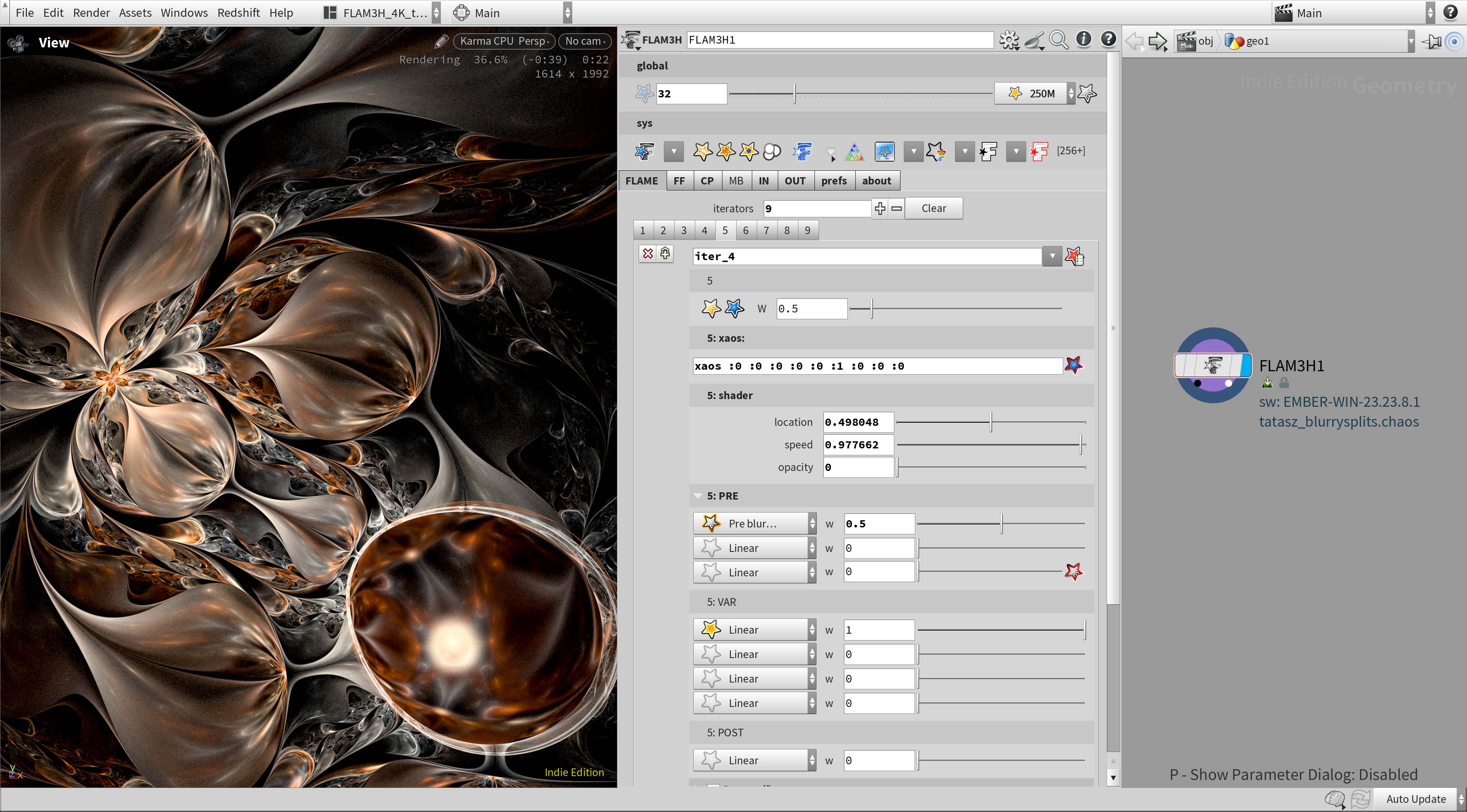This screenshot has height=812, width=1467.
Task: Click the xaos text input field
Action: 877,366
